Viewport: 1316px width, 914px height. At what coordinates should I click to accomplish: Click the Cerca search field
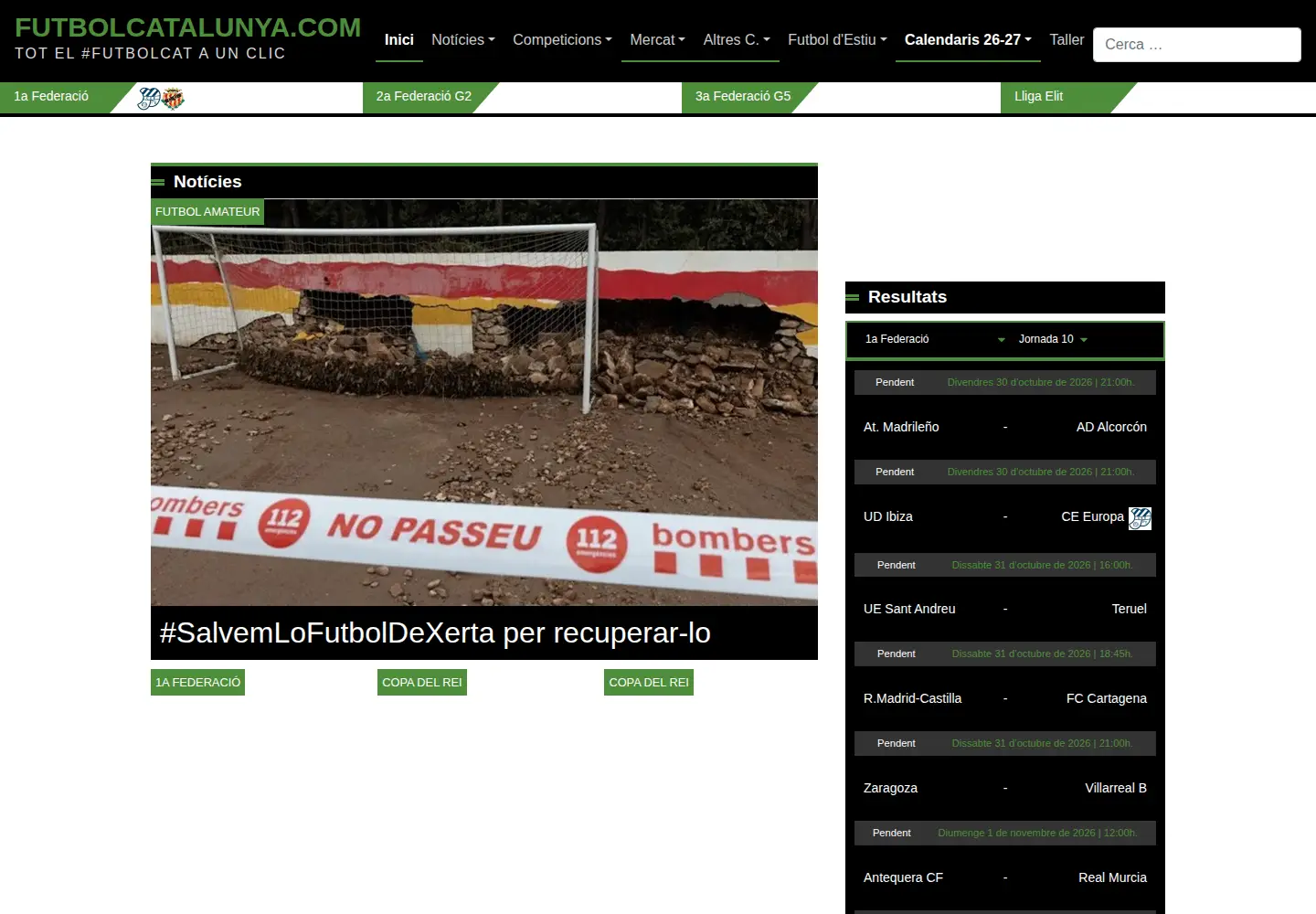tap(1196, 44)
